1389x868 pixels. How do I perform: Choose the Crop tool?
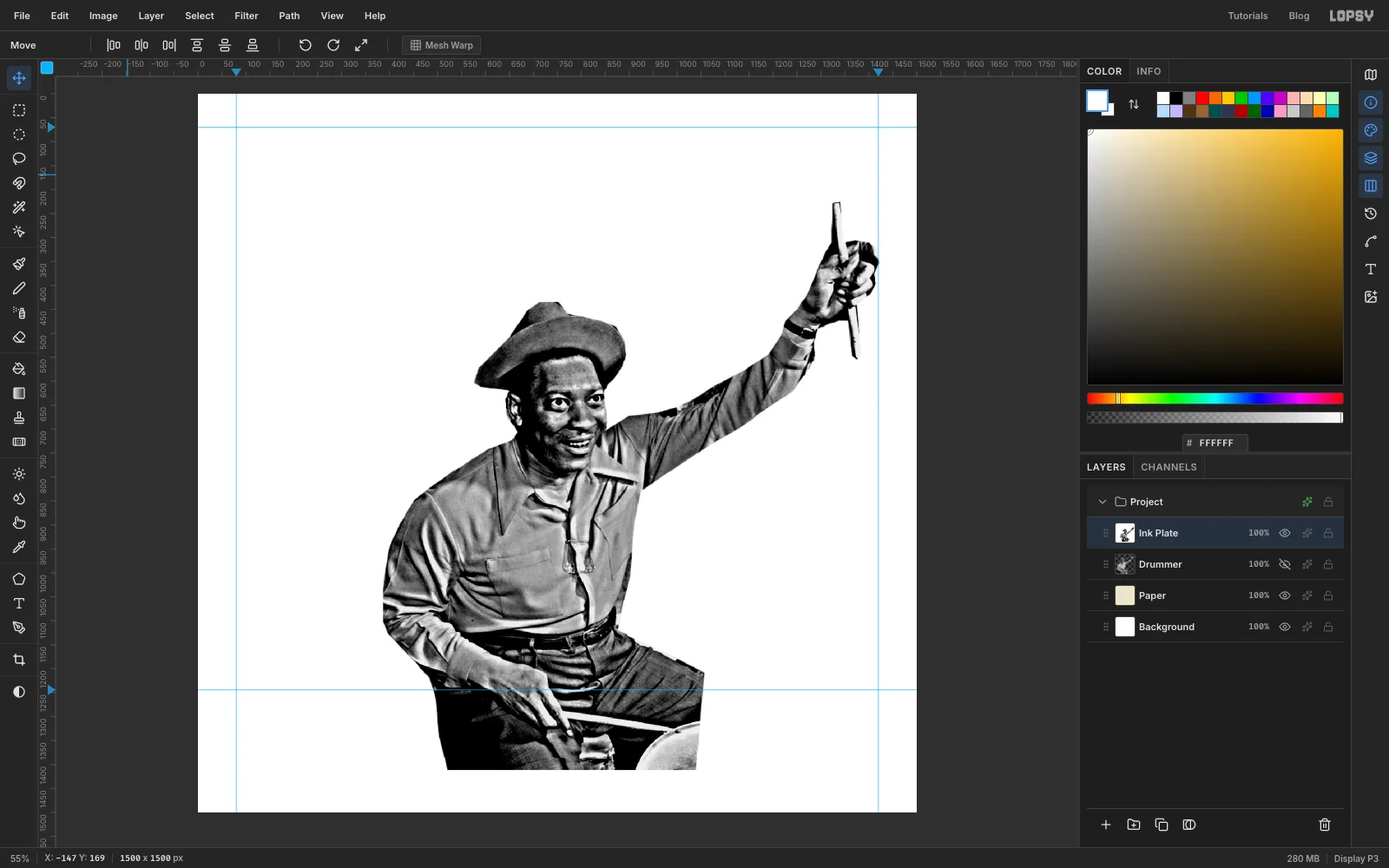tap(19, 660)
